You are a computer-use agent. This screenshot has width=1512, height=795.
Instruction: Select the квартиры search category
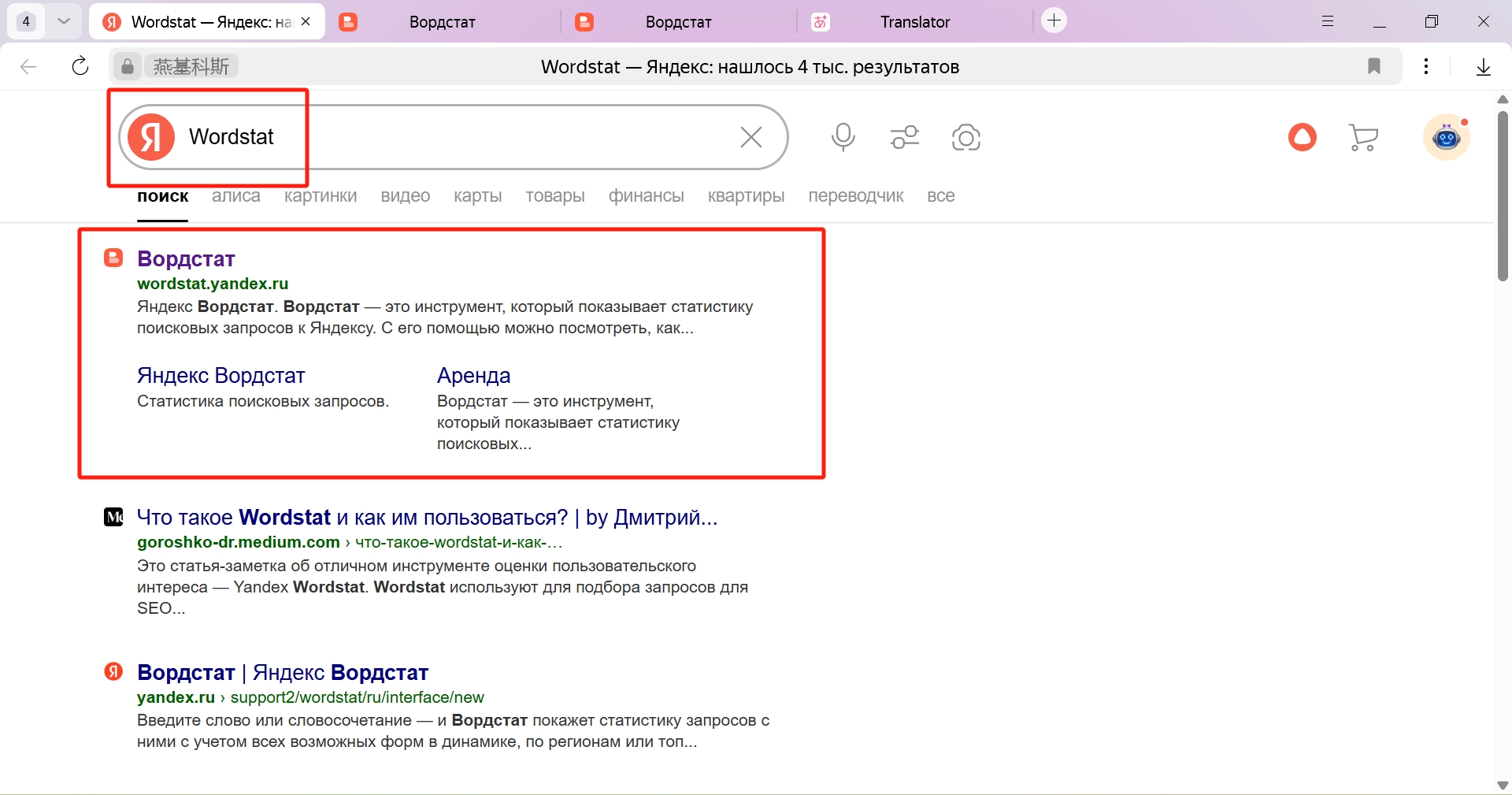pyautogui.click(x=747, y=196)
